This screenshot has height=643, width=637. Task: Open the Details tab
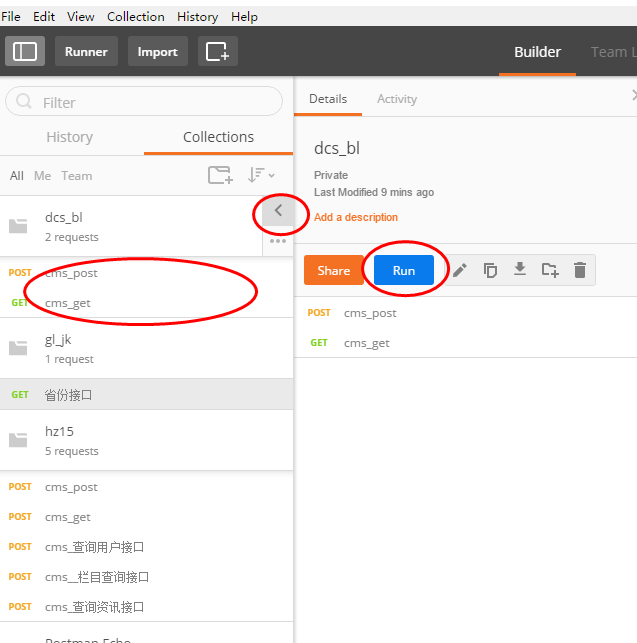click(328, 99)
